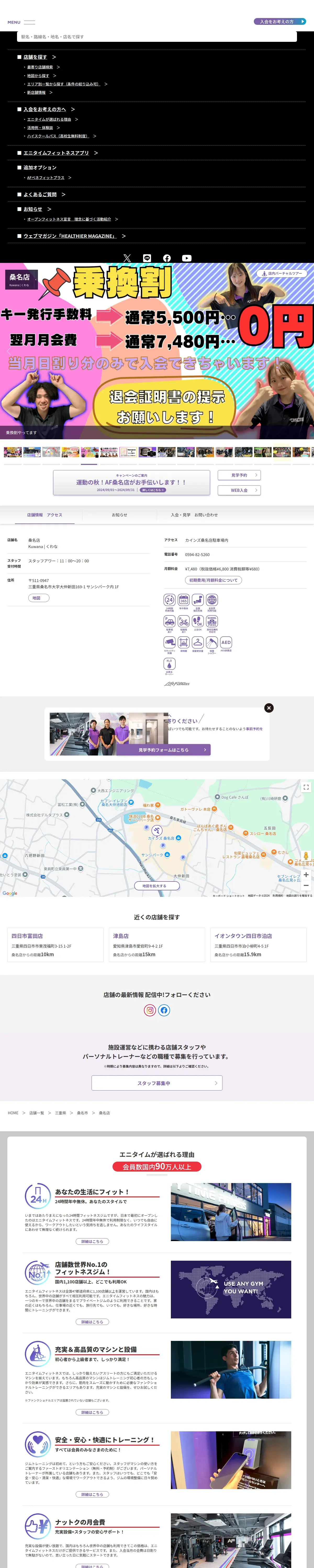Click the スタッフ募集中 button
This screenshot has width=314, height=1568.
point(157,1083)
